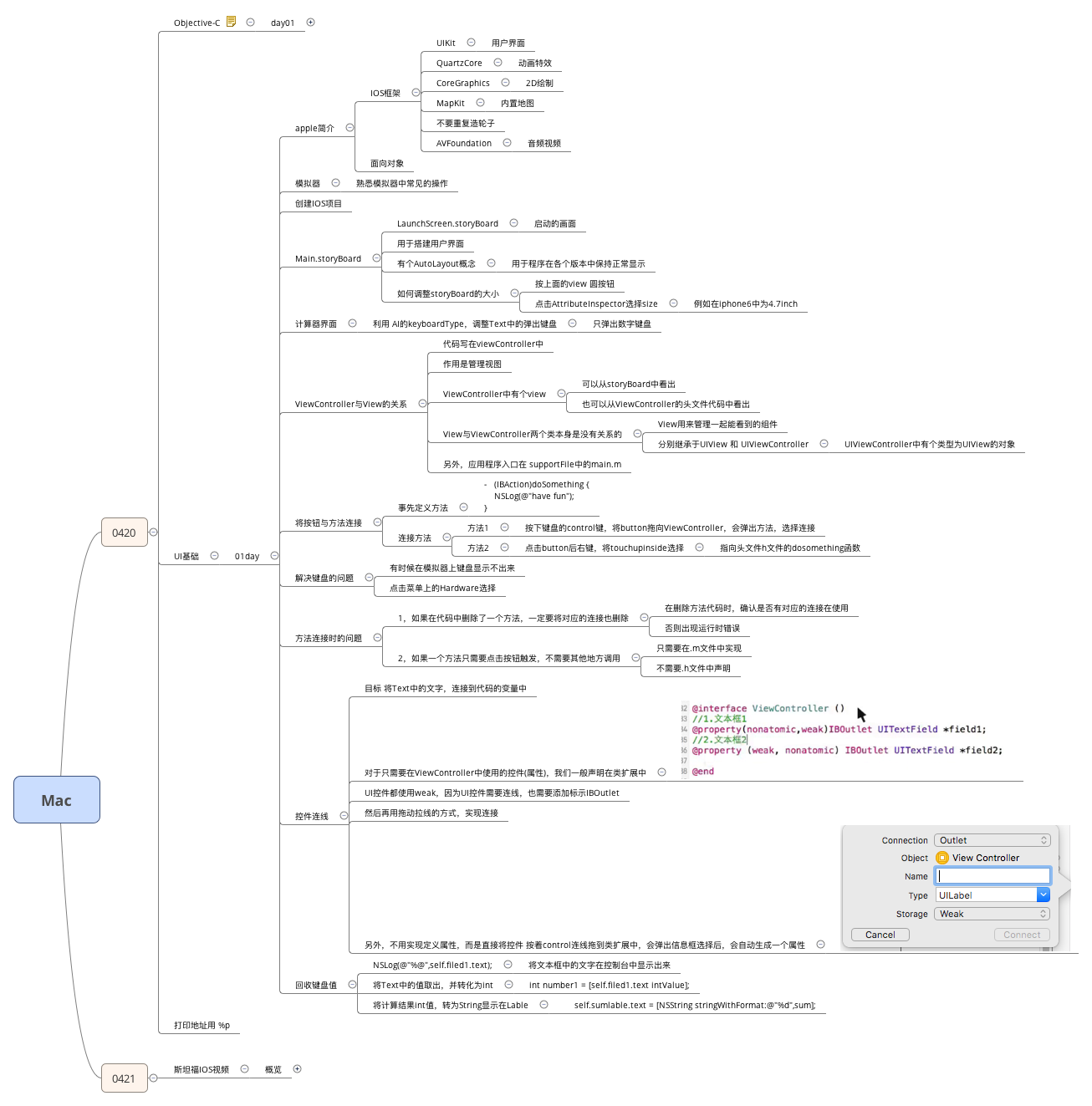Click the minus icon beside 0420 node
The height and width of the screenshot is (1106, 1092).
click(x=152, y=531)
